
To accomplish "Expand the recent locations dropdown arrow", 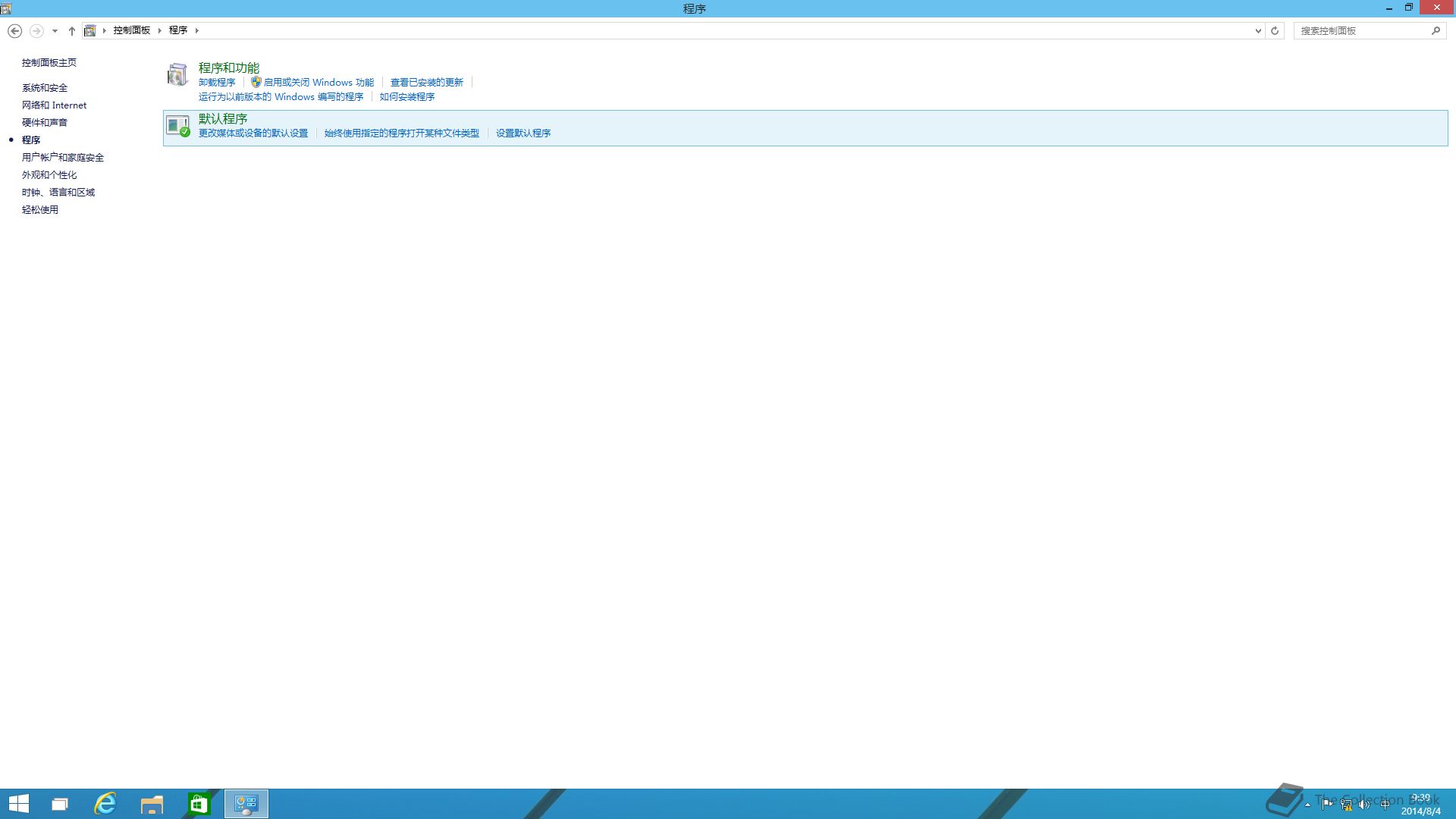I will click(55, 31).
